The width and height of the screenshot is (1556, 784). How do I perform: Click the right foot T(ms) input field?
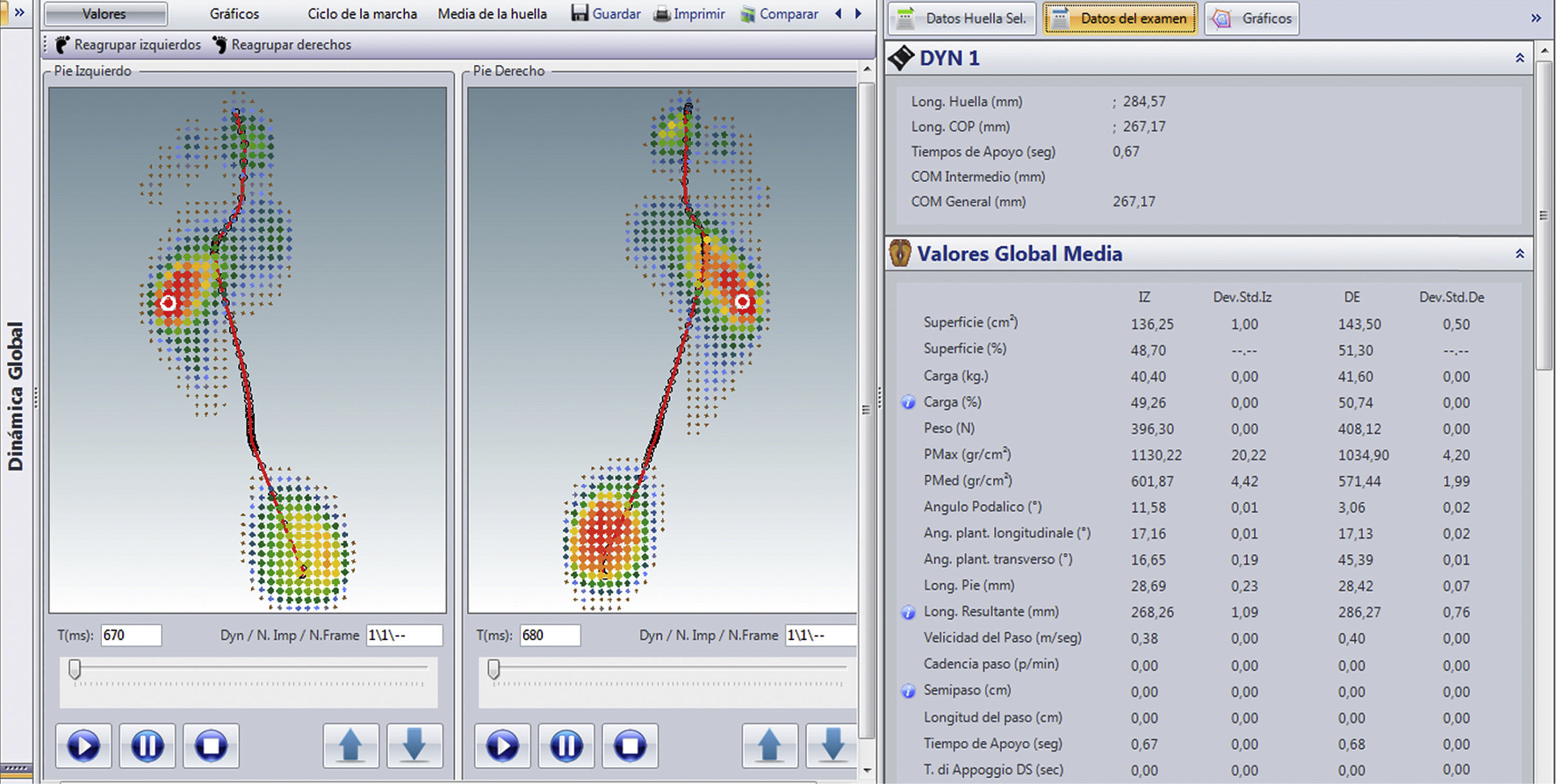click(549, 635)
